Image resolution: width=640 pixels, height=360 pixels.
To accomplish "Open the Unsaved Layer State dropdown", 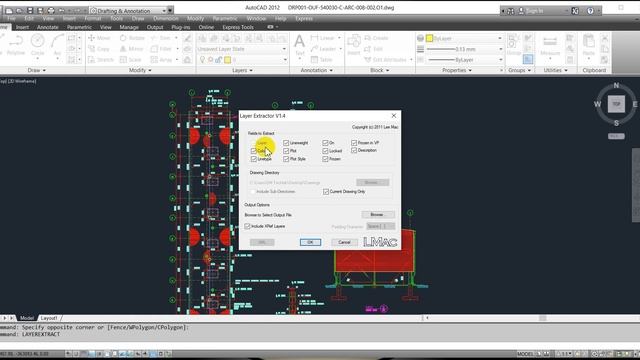I will click(x=241, y=49).
